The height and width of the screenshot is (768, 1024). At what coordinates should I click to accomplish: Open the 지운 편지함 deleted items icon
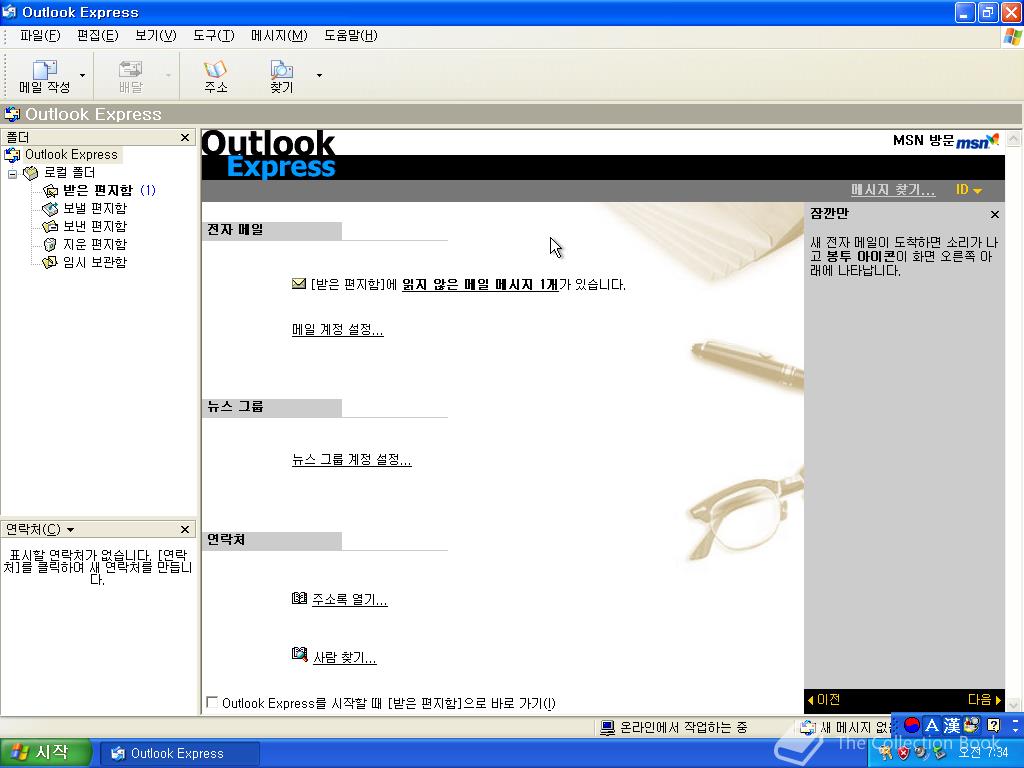coord(50,245)
